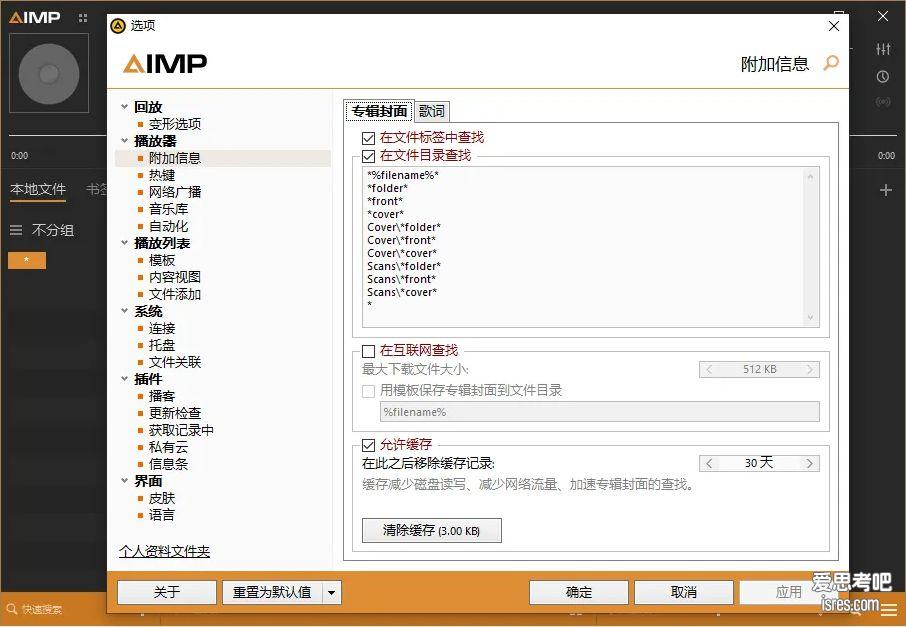
Task: Enable 在互联网查找 checkbox
Action: pos(368,351)
